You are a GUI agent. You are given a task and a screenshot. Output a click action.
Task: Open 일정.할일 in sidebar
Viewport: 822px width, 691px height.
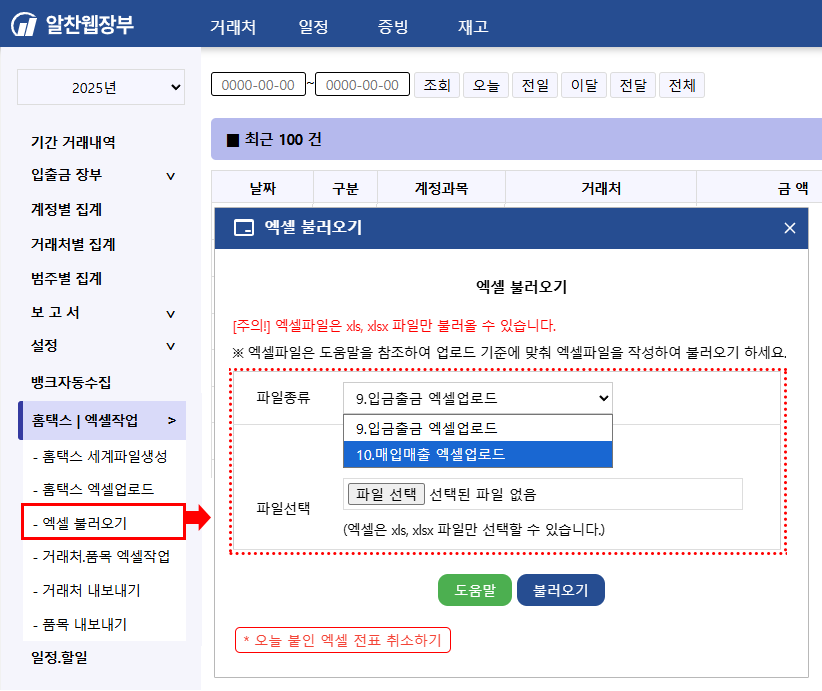[x=59, y=657]
